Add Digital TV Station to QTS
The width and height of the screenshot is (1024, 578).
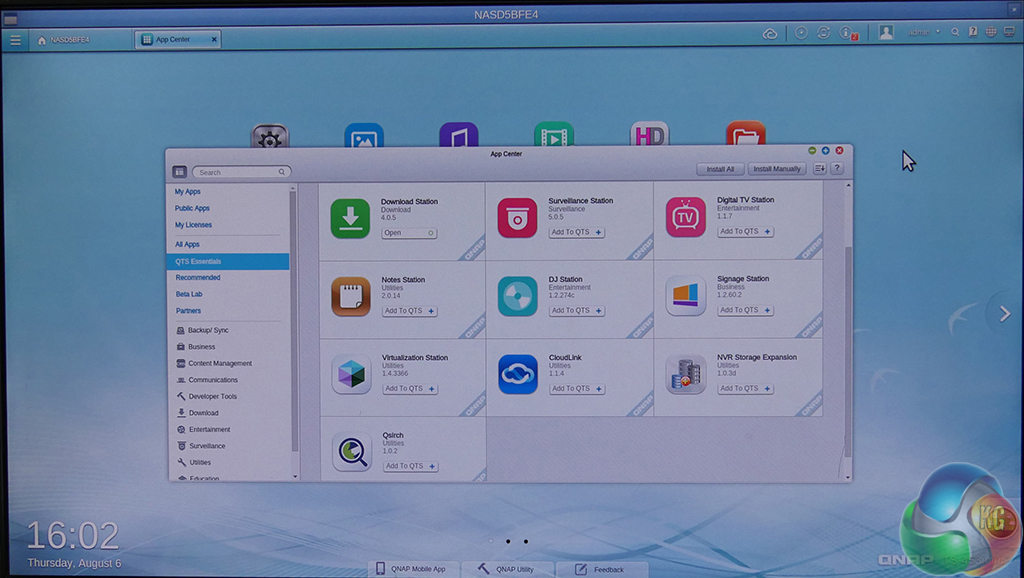tap(745, 231)
